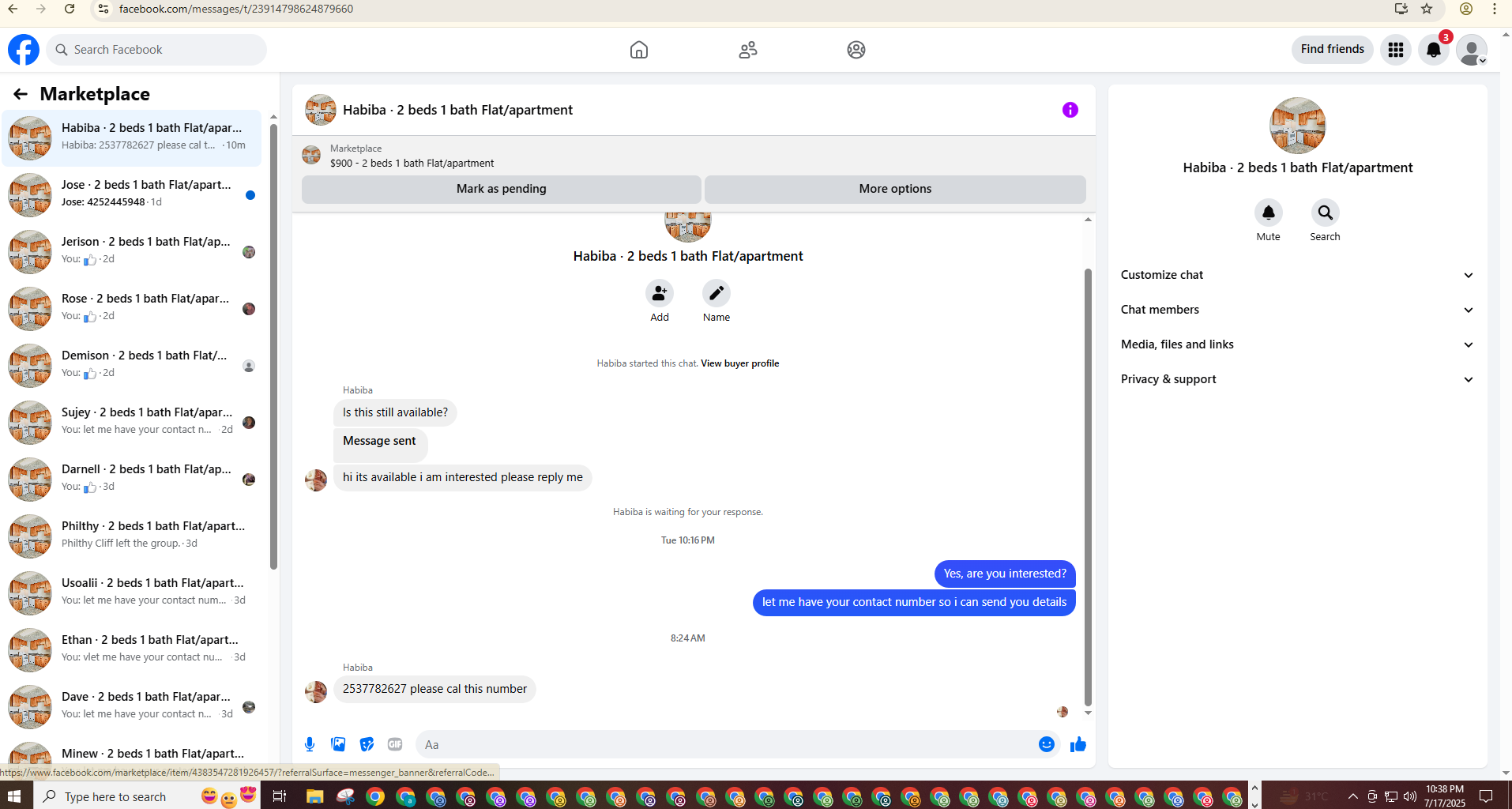Screen dimensions: 1512x809
Task: Expand Customize chat section
Action: click(x=1297, y=275)
